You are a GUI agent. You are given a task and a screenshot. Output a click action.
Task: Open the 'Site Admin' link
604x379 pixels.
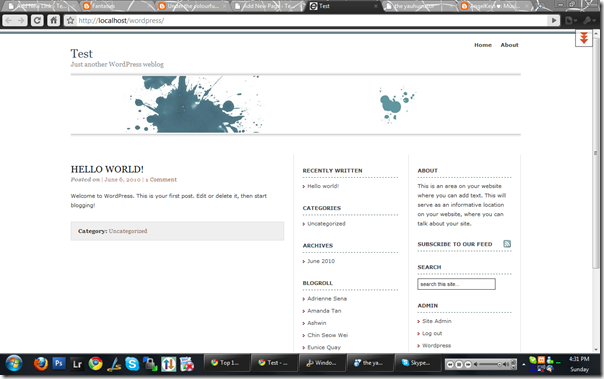tap(436, 321)
